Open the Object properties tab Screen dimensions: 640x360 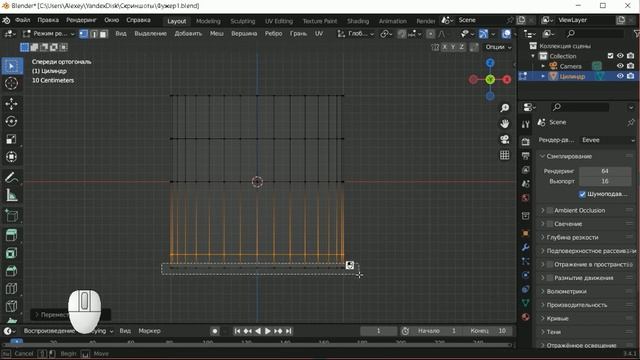point(525,233)
